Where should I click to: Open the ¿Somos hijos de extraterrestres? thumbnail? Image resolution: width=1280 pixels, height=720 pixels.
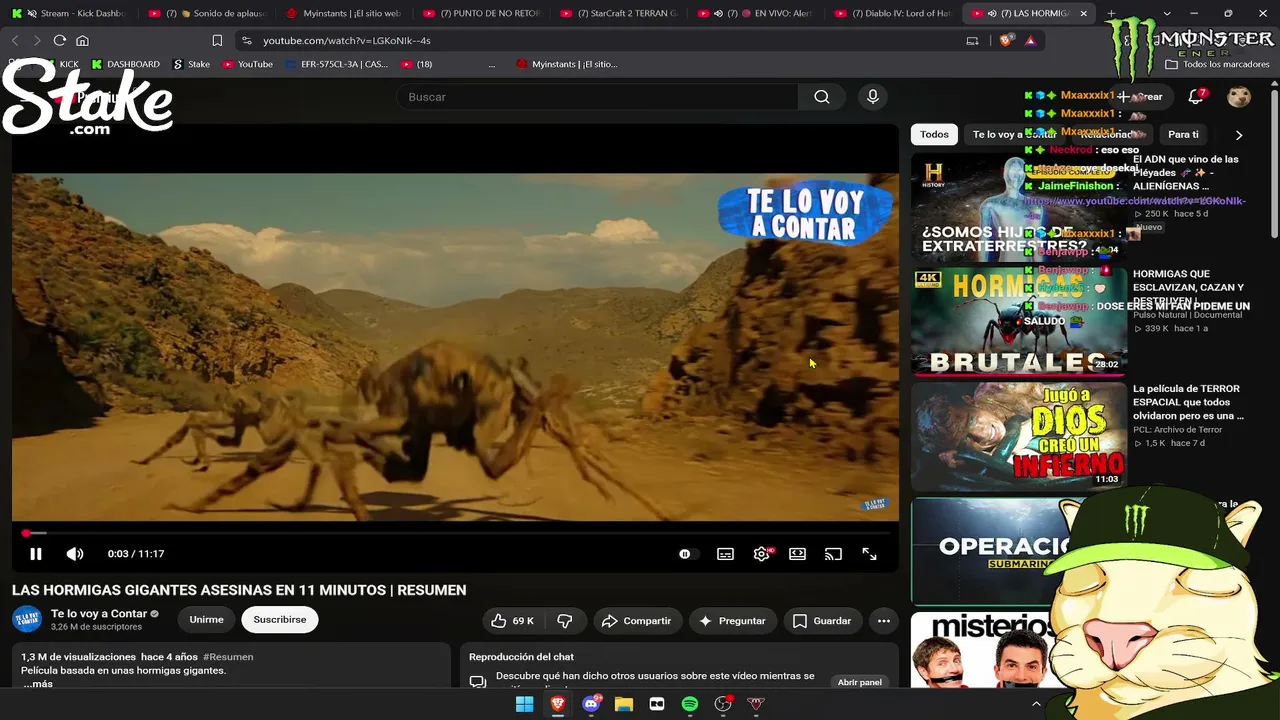click(x=1019, y=207)
